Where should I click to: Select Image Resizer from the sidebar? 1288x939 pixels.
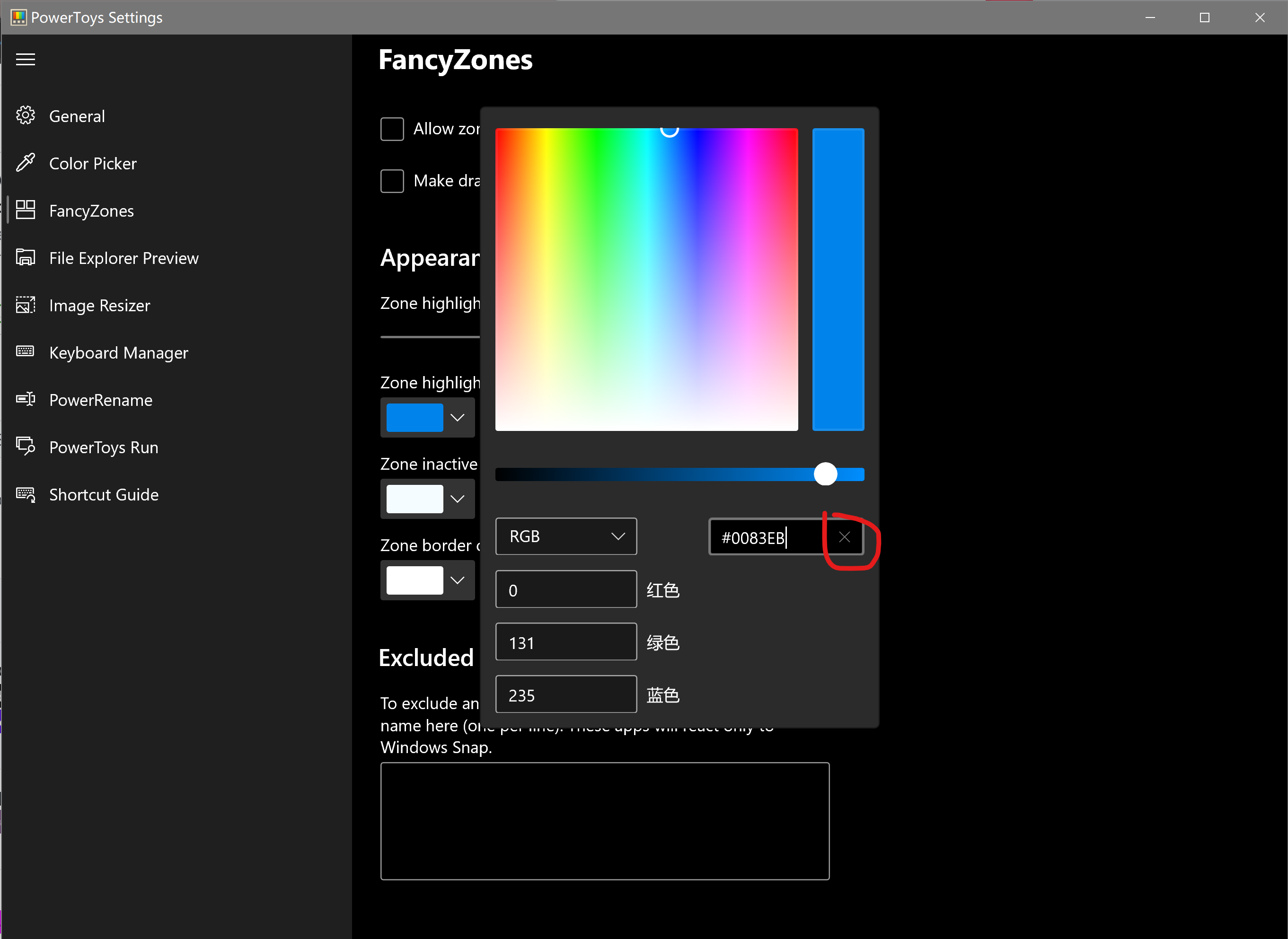(99, 305)
